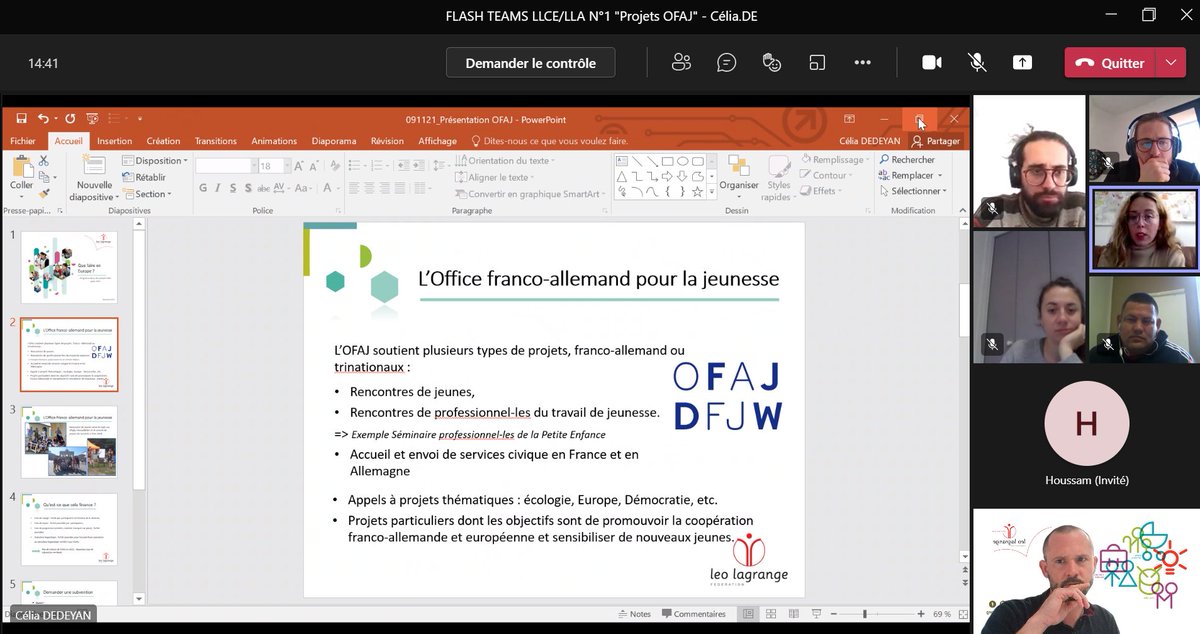The height and width of the screenshot is (634, 1200).
Task: Open Teams breakout rooms icon
Action: 817,62
